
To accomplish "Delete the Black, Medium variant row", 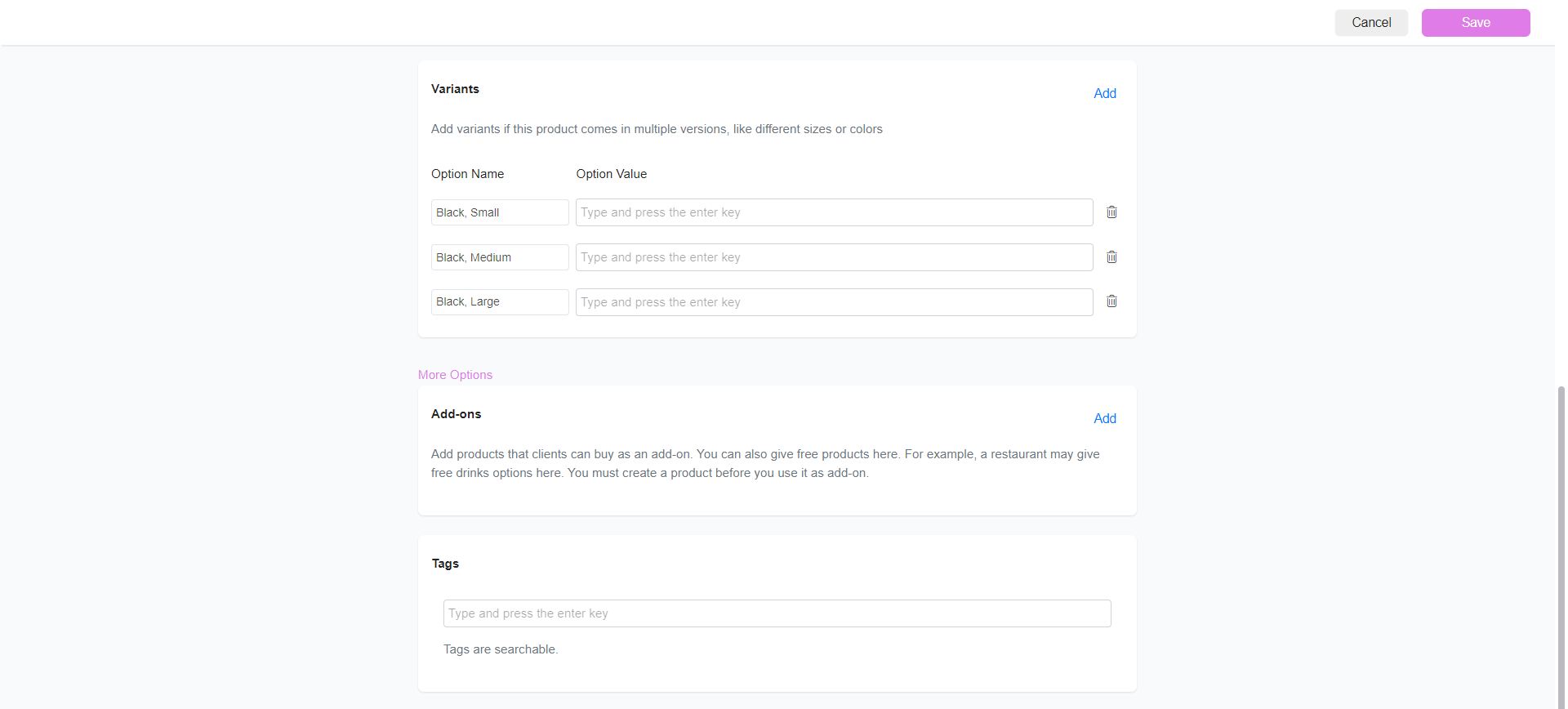I will tap(1111, 257).
